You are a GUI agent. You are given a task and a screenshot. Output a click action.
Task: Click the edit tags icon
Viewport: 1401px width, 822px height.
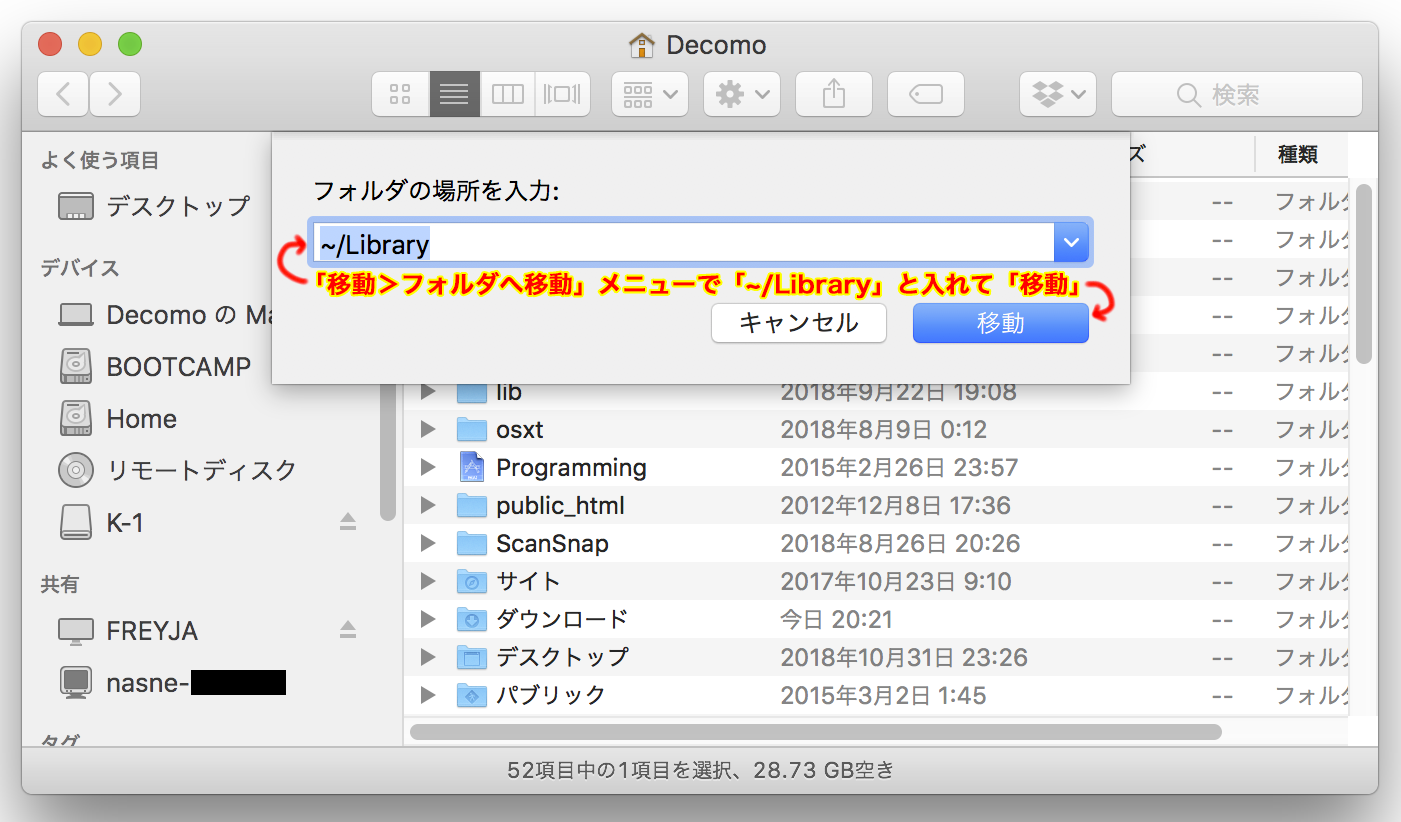(925, 95)
